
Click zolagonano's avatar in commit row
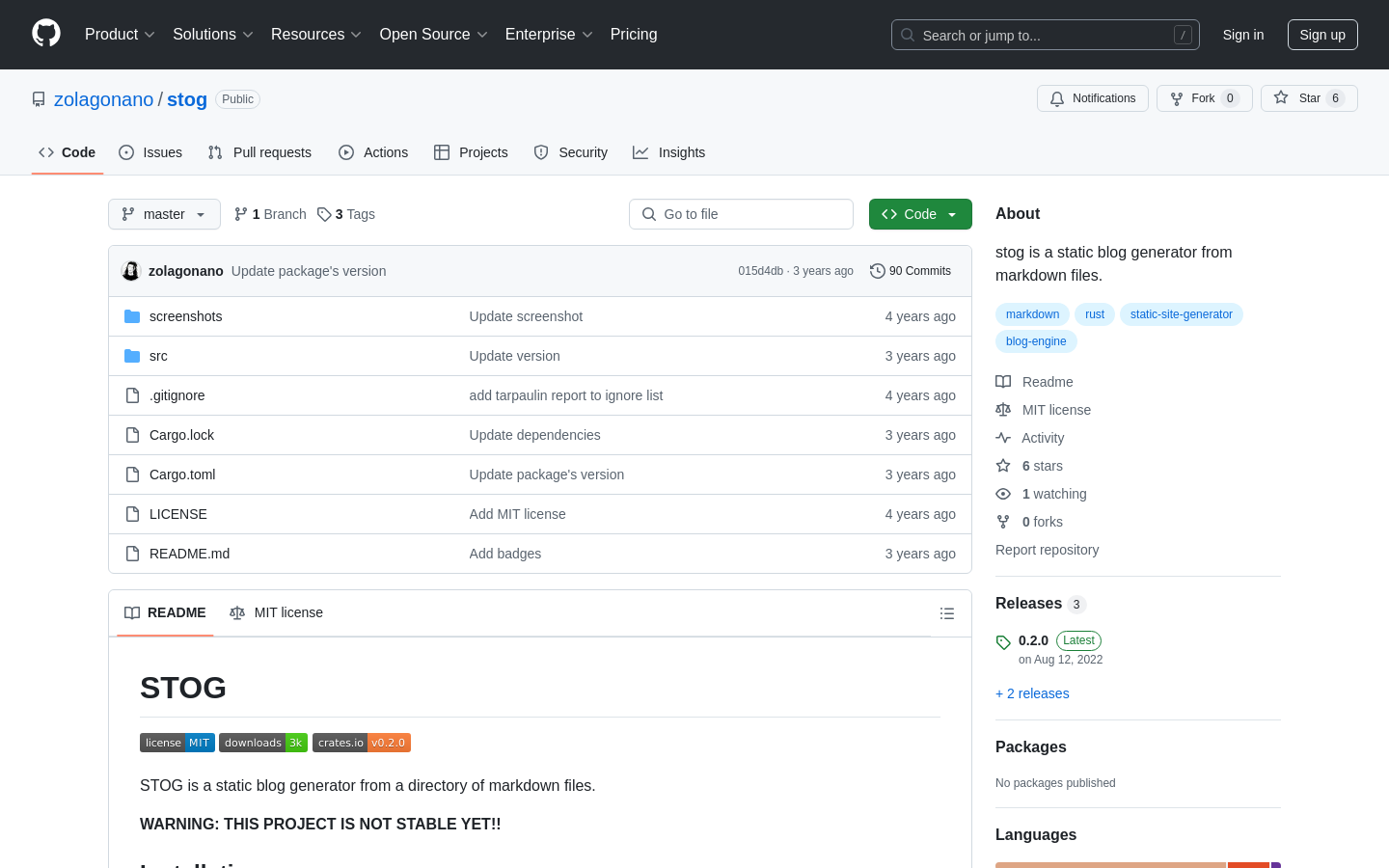pos(131,271)
